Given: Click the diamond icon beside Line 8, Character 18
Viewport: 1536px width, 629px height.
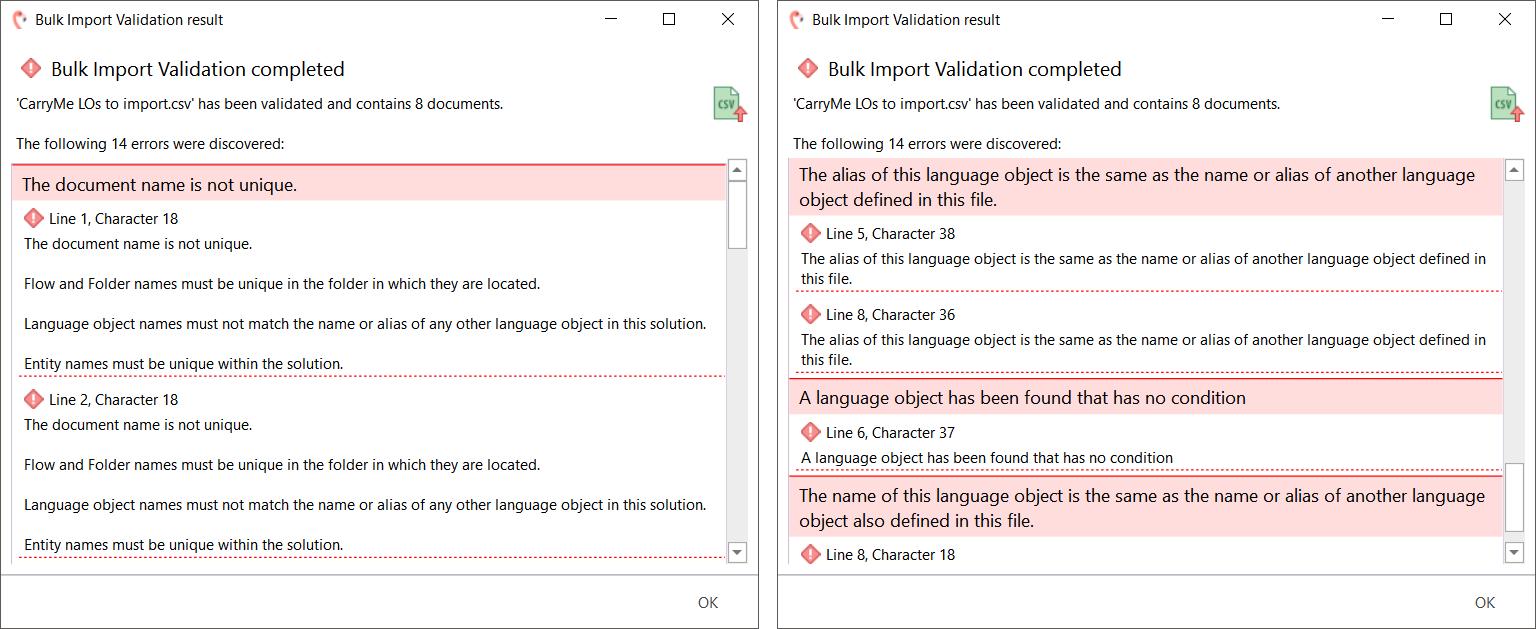Looking at the screenshot, I should [x=811, y=554].
